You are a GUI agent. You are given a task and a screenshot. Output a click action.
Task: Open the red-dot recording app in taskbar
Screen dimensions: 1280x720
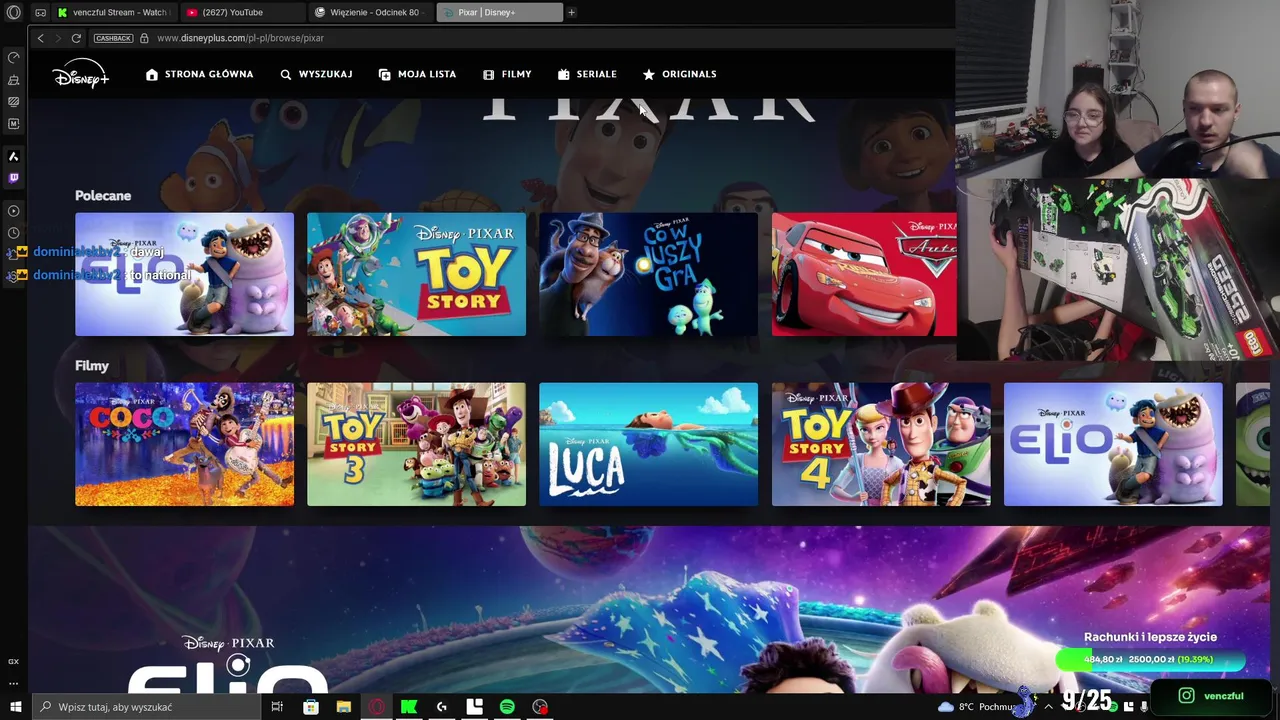pos(540,707)
